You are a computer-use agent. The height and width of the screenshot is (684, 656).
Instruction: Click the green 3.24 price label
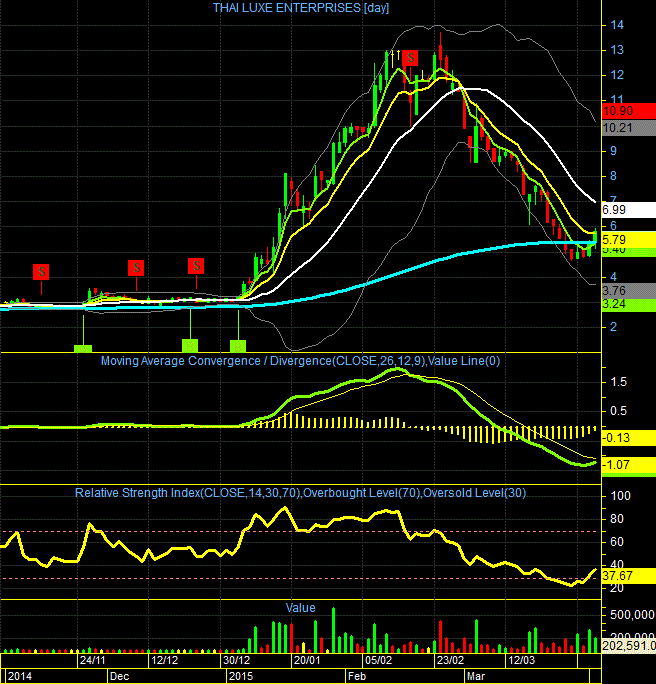pyautogui.click(x=629, y=304)
